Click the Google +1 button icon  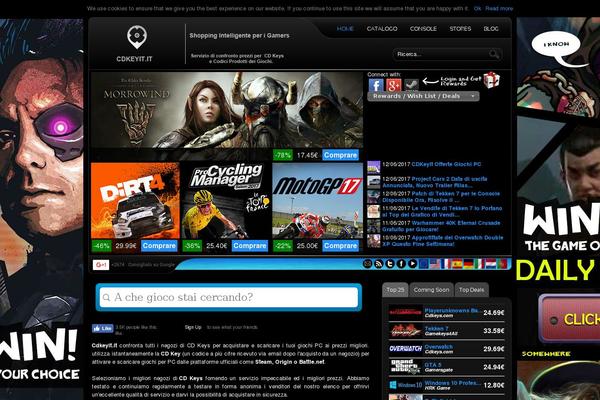click(x=101, y=264)
